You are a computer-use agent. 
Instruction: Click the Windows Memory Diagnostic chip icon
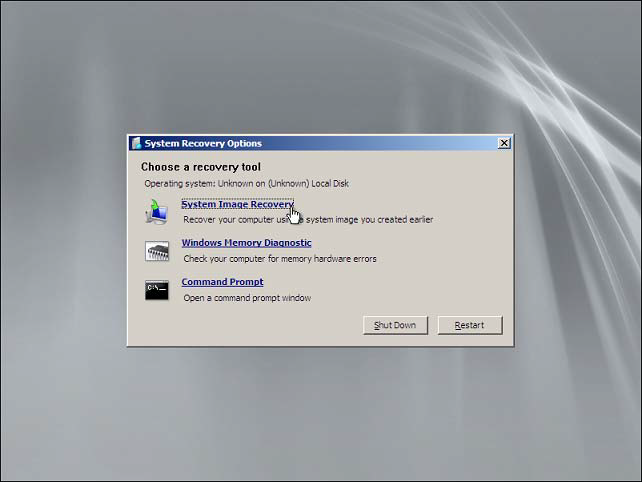click(157, 251)
